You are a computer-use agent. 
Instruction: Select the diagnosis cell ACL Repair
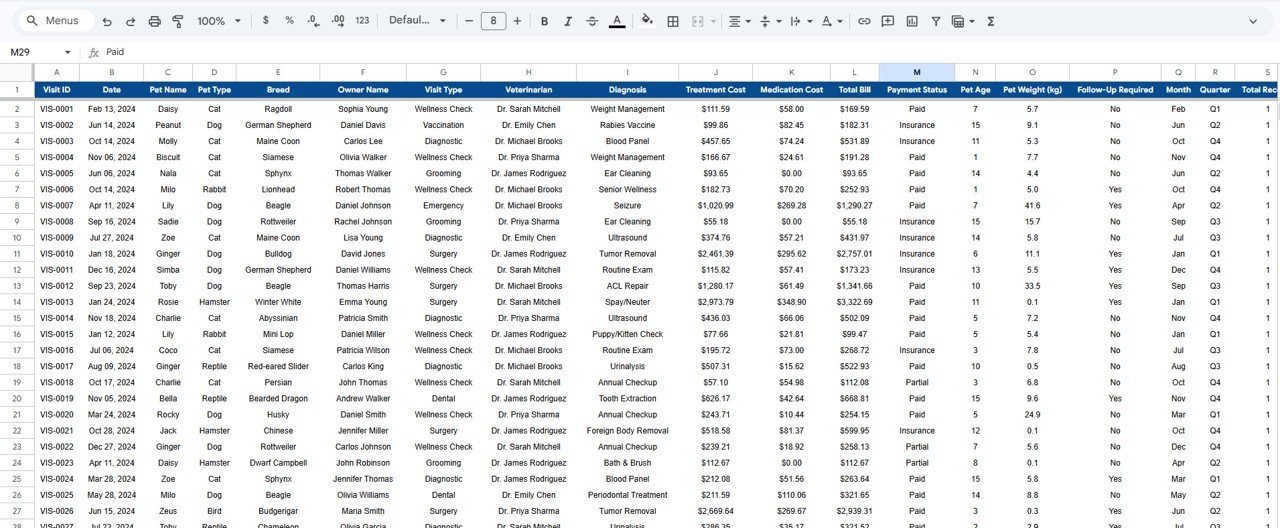coord(628,286)
